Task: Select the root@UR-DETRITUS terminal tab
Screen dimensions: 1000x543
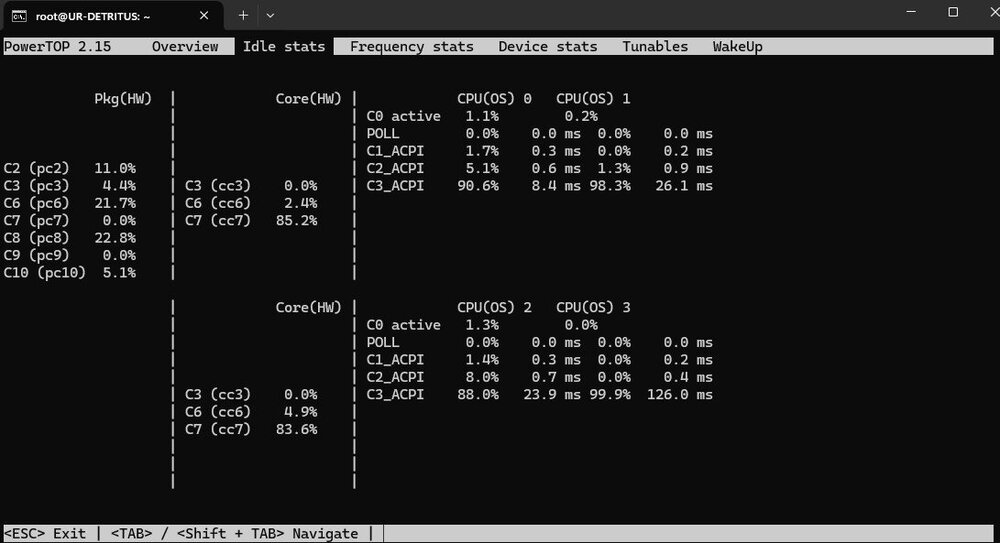Action: click(112, 16)
